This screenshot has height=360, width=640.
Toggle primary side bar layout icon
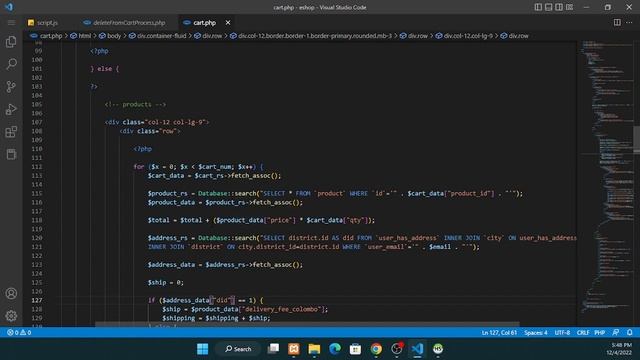[x=538, y=7]
